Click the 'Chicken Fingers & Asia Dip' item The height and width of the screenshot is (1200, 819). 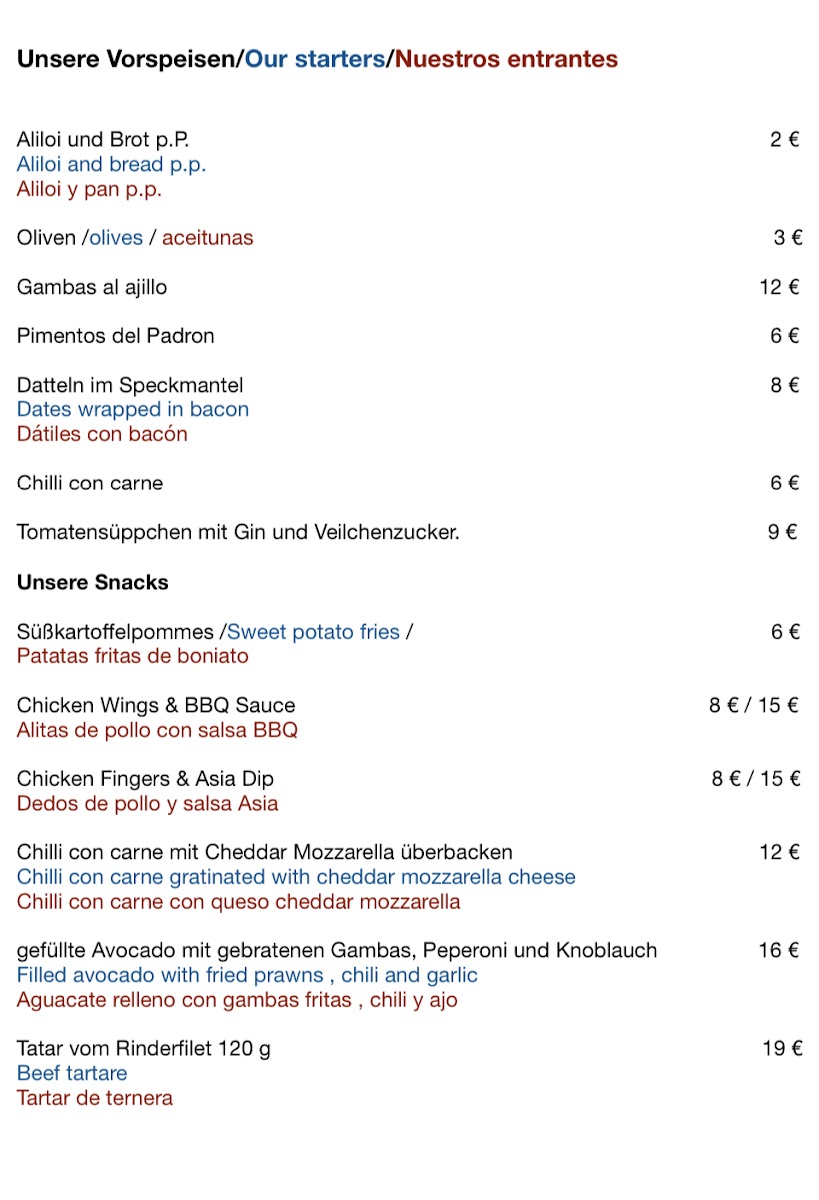click(x=145, y=779)
